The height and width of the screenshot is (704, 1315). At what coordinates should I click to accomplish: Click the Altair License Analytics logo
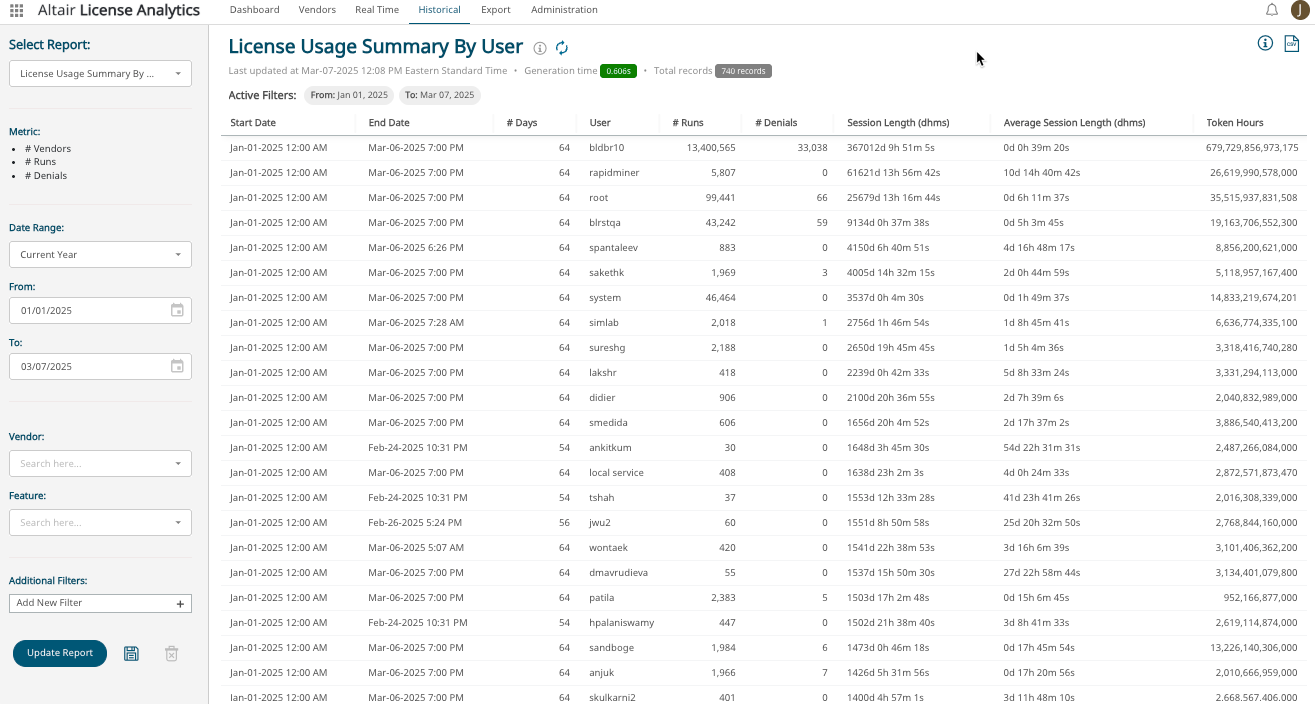[x=119, y=10]
